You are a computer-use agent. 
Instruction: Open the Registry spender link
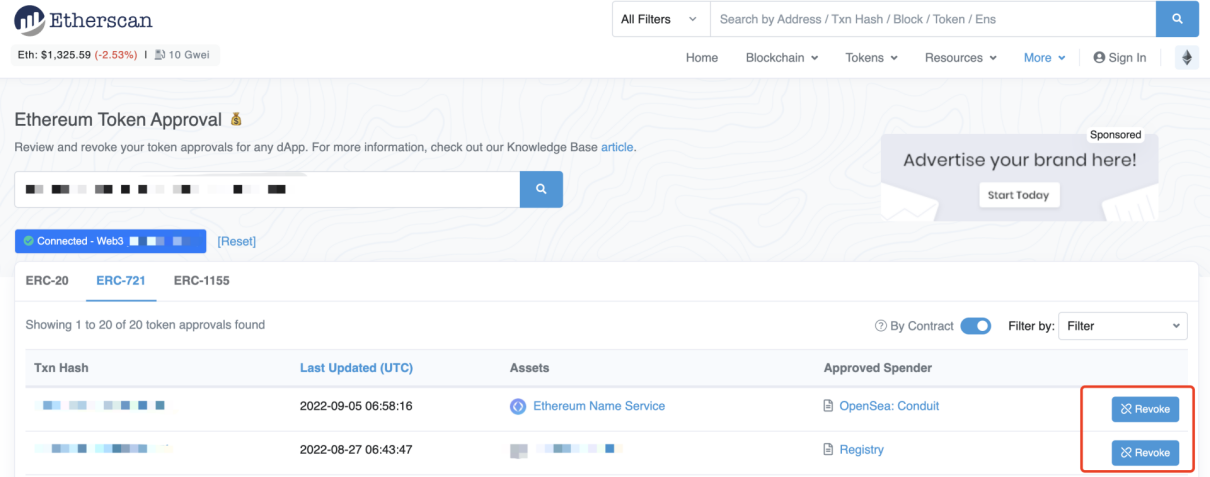(861, 450)
